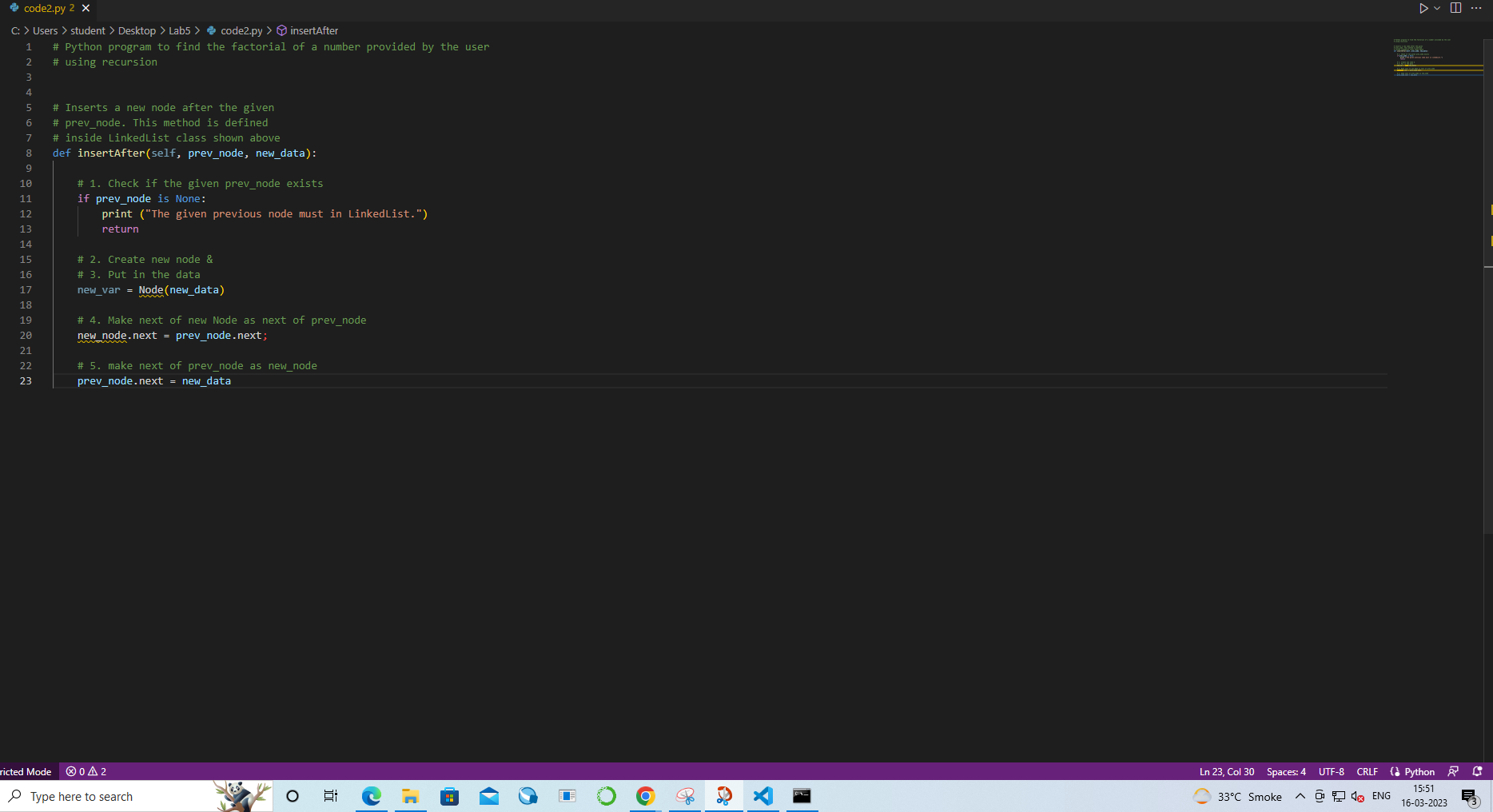
Task: Toggle CRLF end of line sequence
Action: click(x=1367, y=771)
